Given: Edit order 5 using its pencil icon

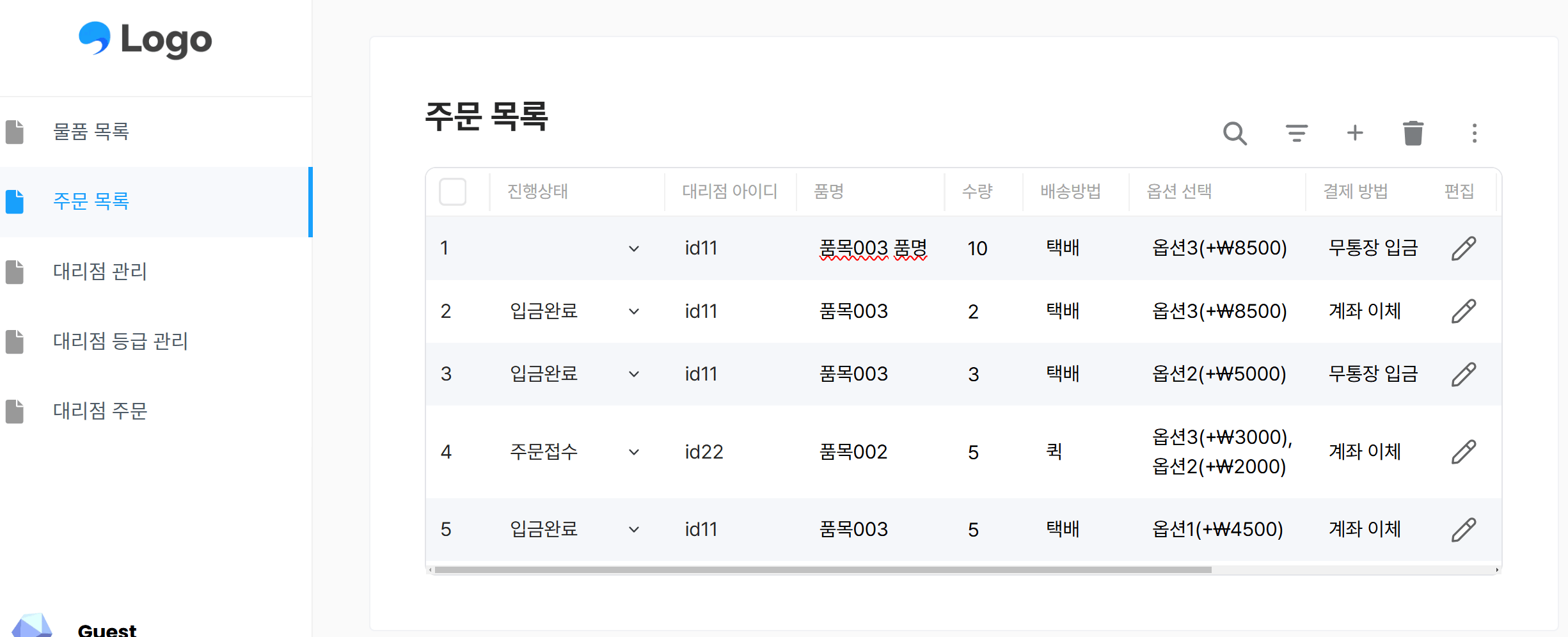Looking at the screenshot, I should coord(1464,529).
